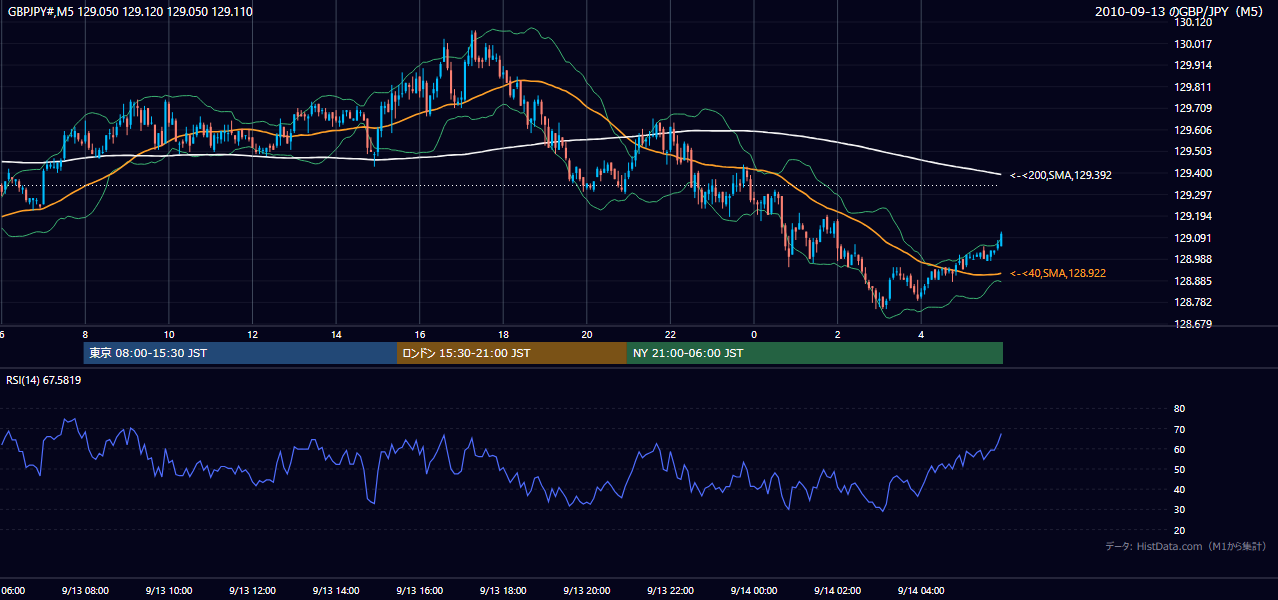Click the hour 22 tick under price chart
The image size is (1278, 600).
point(670,335)
